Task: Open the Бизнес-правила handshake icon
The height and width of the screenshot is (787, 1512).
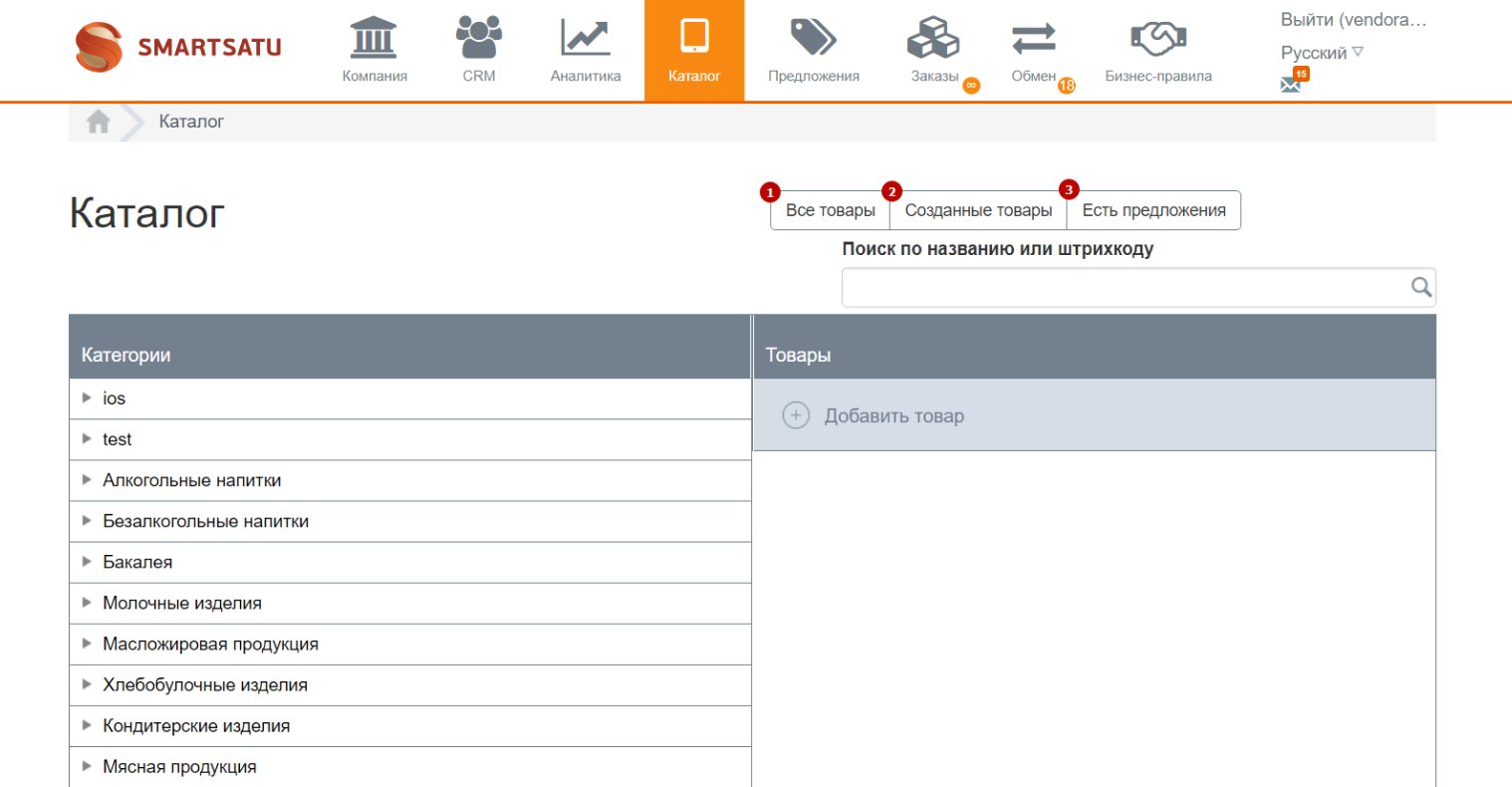Action: pos(1158,39)
